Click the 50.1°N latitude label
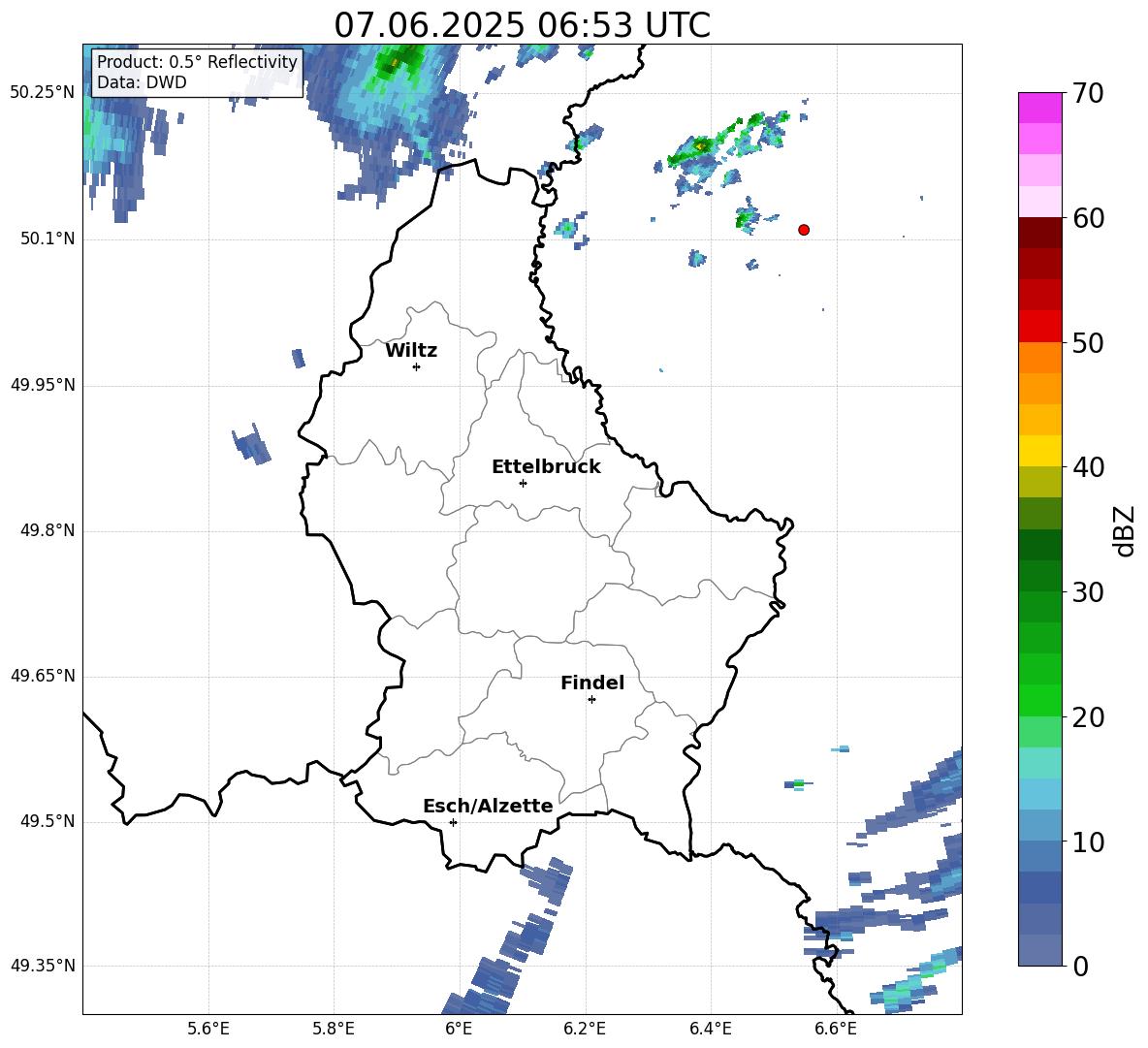The image size is (1148, 1048). [x=48, y=238]
